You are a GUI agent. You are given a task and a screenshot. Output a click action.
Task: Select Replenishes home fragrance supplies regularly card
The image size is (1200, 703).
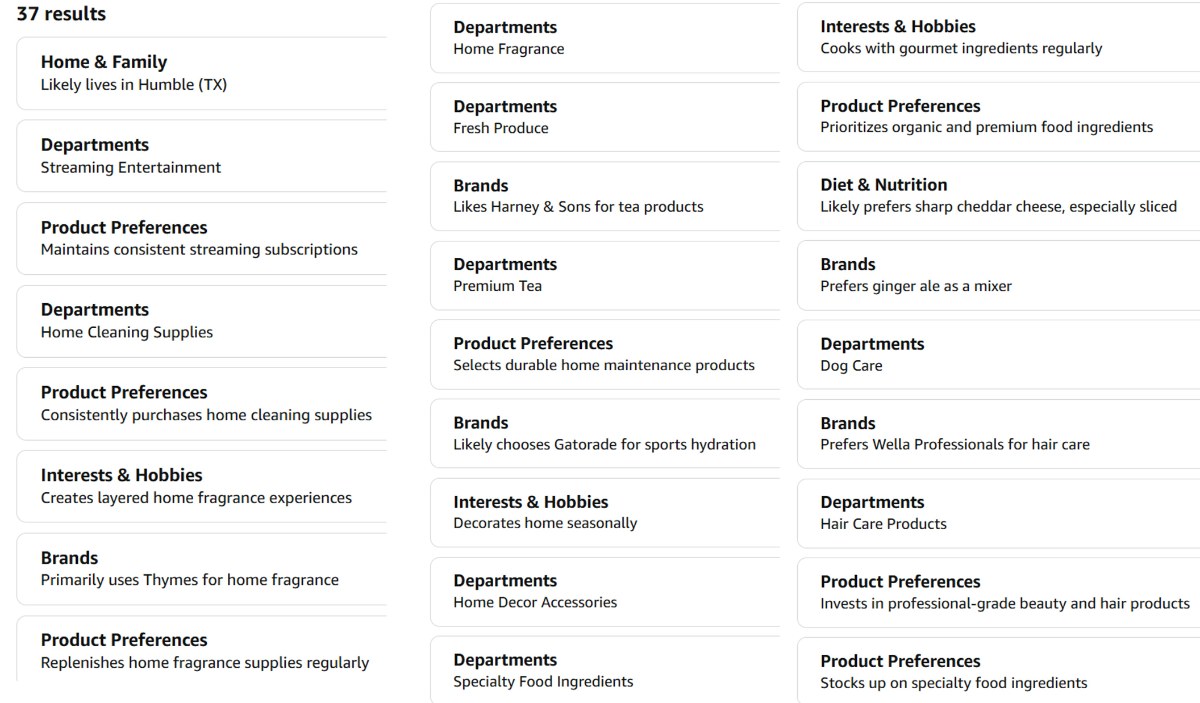pyautogui.click(x=202, y=649)
